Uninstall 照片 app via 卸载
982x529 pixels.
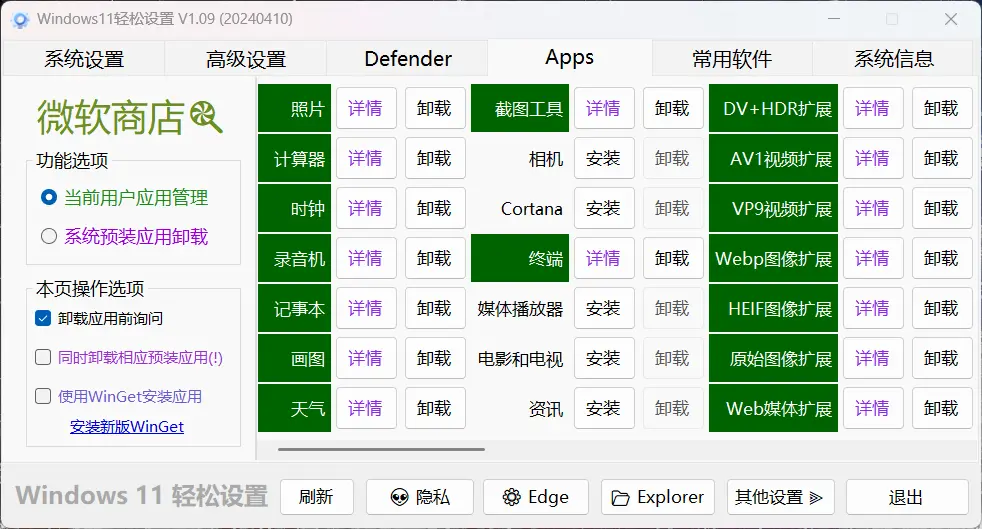point(435,108)
